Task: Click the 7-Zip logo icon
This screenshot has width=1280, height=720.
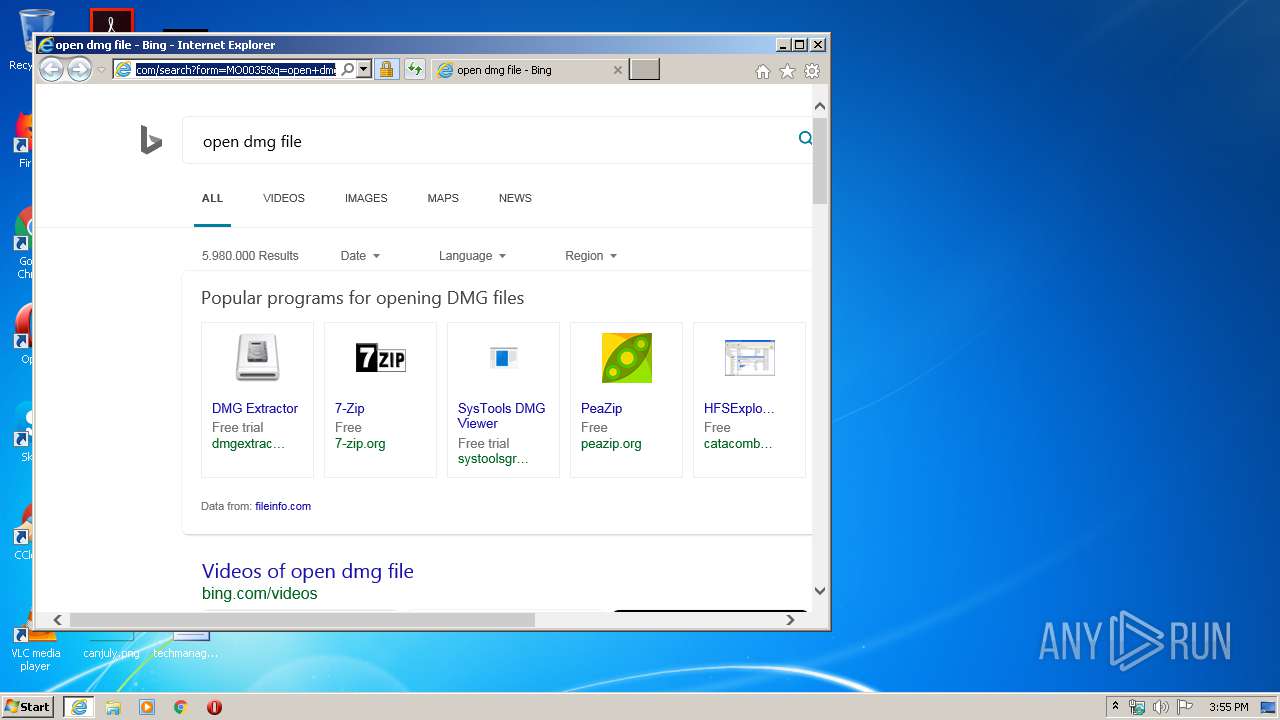Action: click(380, 358)
